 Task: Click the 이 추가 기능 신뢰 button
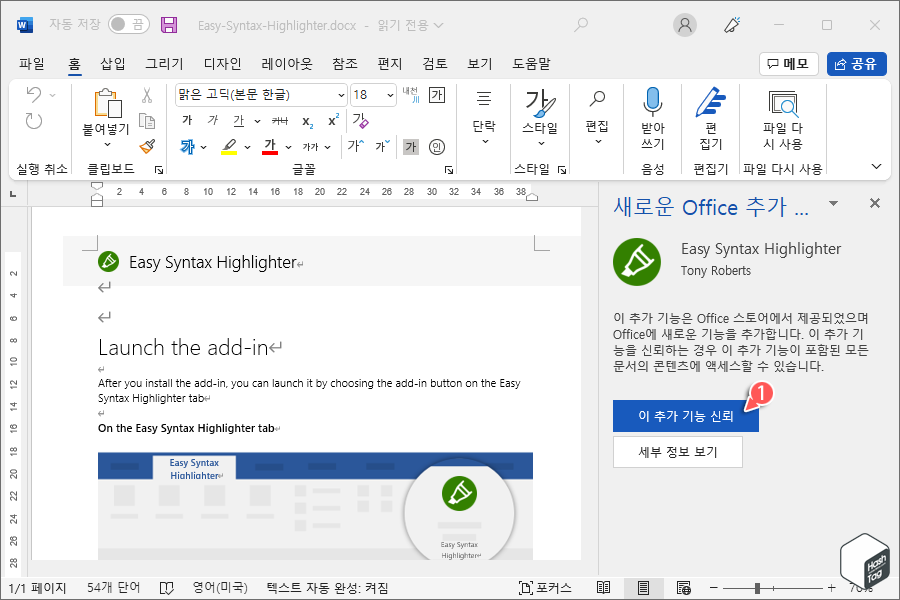pyautogui.click(x=685, y=415)
